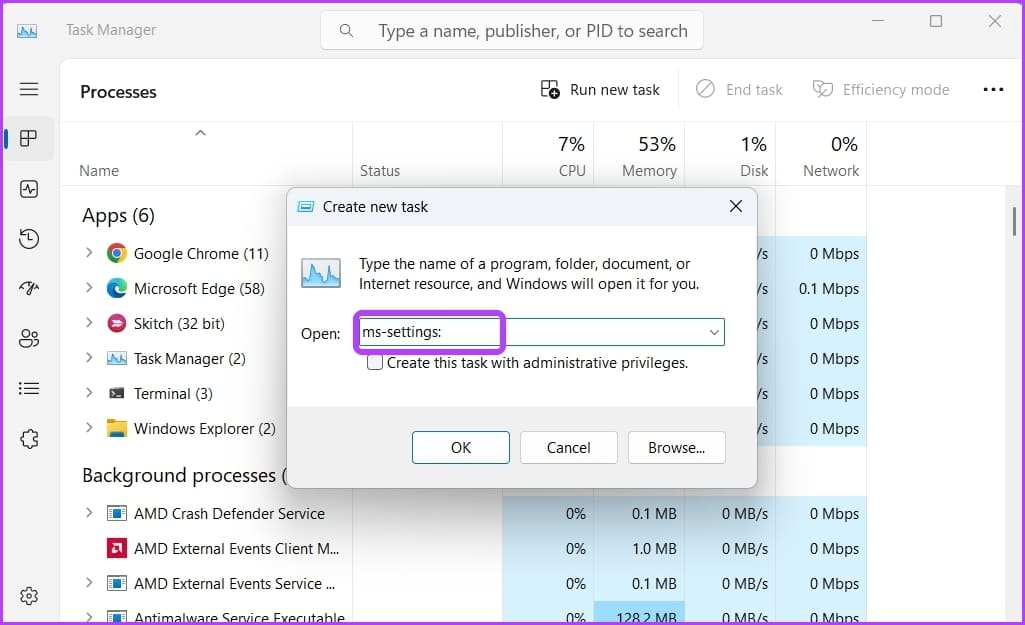Select the Processes sidebar icon
Screen dimensions: 1025x625
pos(29,139)
